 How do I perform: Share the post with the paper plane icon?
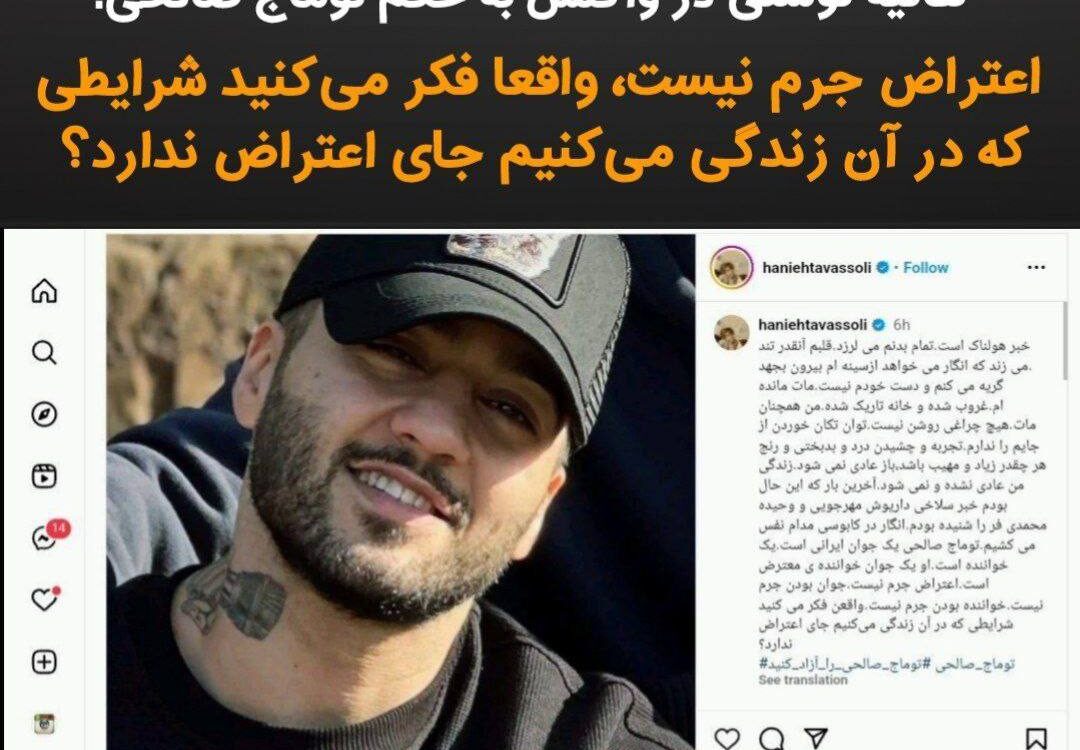[x=816, y=738]
